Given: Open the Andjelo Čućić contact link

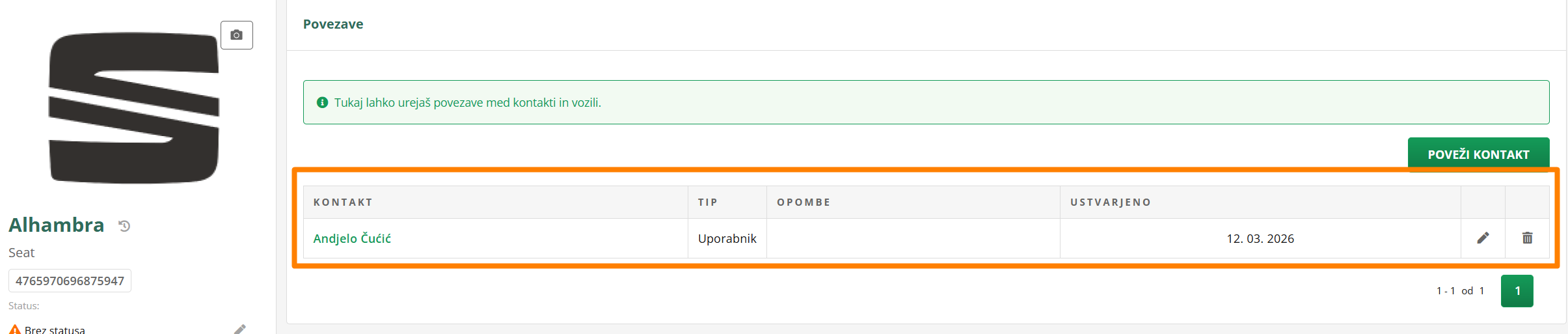Looking at the screenshot, I should click(352, 239).
